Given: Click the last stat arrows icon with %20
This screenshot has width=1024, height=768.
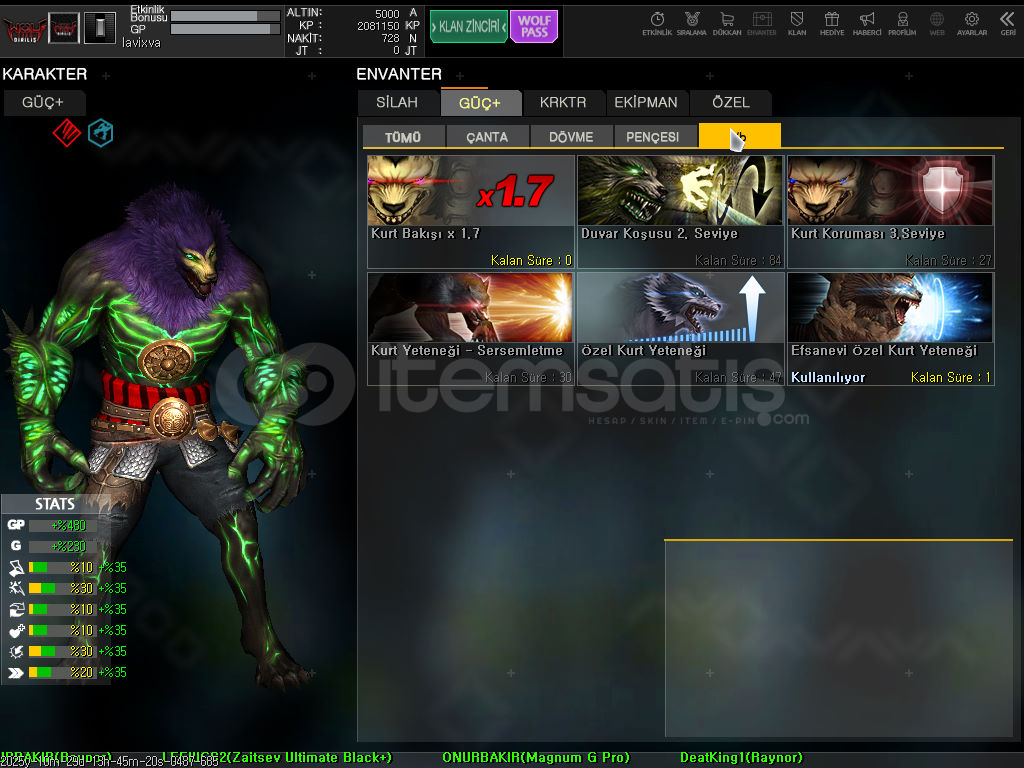Looking at the screenshot, I should click(16, 672).
